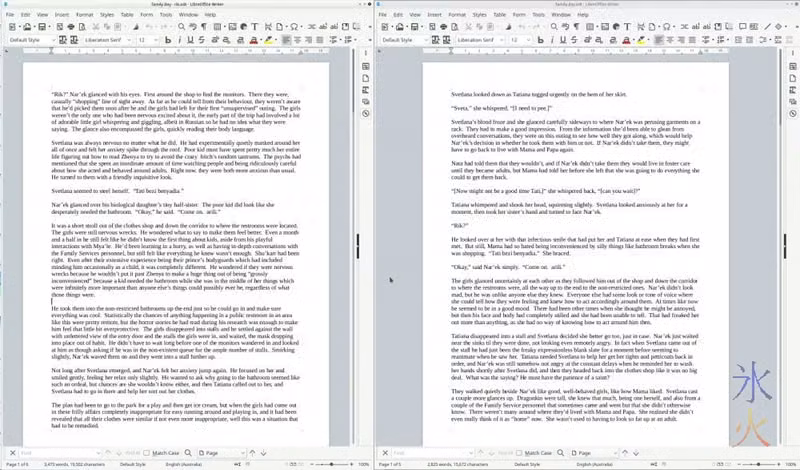Open font size dropdown in left window
Screen dimensions: 800x470
coord(156,40)
